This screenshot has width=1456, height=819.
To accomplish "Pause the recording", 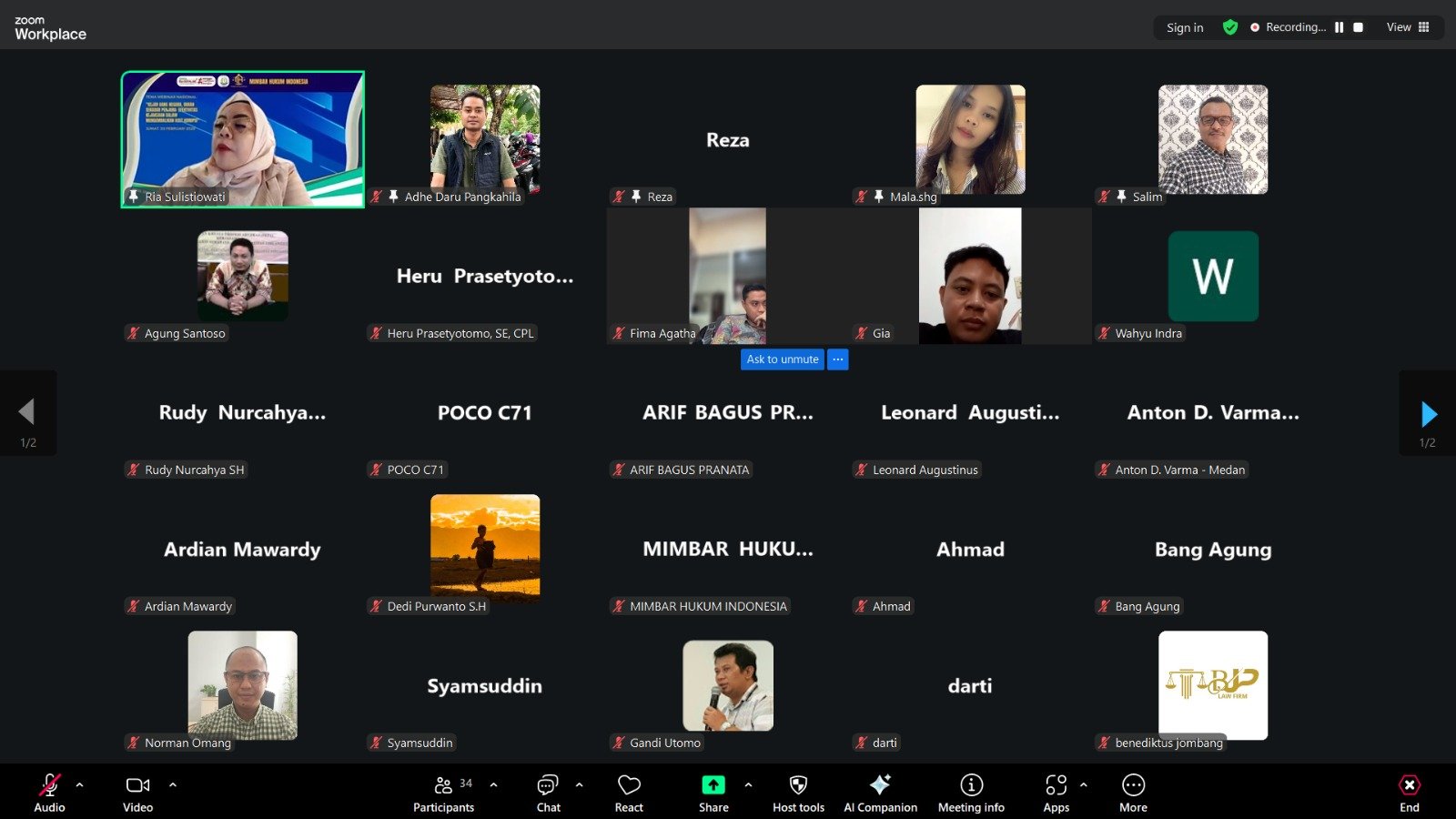I will 1339,27.
